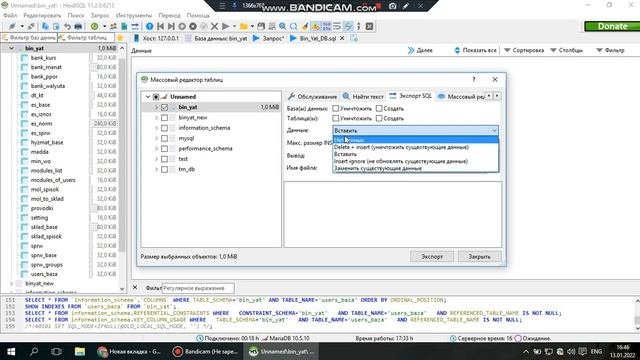Click the disconnect icon in toolbar
The height and width of the screenshot is (360, 640).
point(31,26)
